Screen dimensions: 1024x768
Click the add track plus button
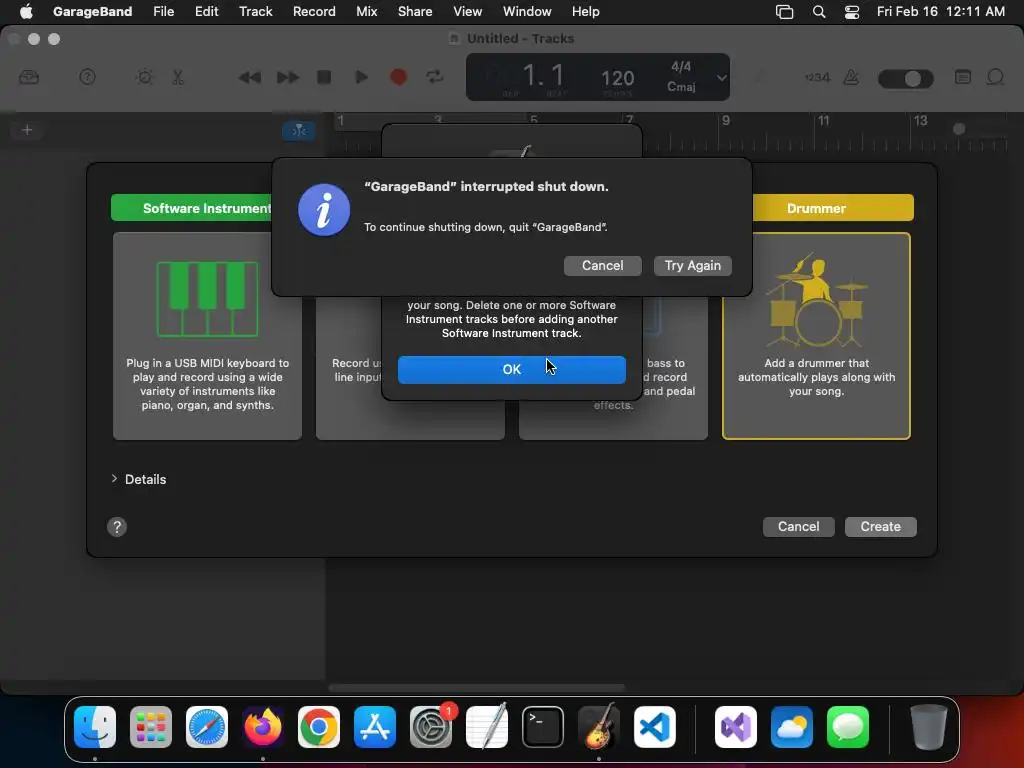pyautogui.click(x=27, y=130)
